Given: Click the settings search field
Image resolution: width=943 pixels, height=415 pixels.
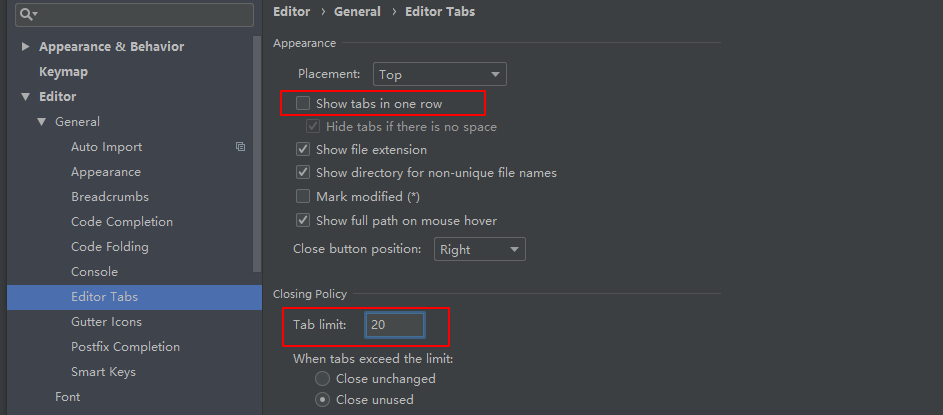Looking at the screenshot, I should (x=140, y=14).
